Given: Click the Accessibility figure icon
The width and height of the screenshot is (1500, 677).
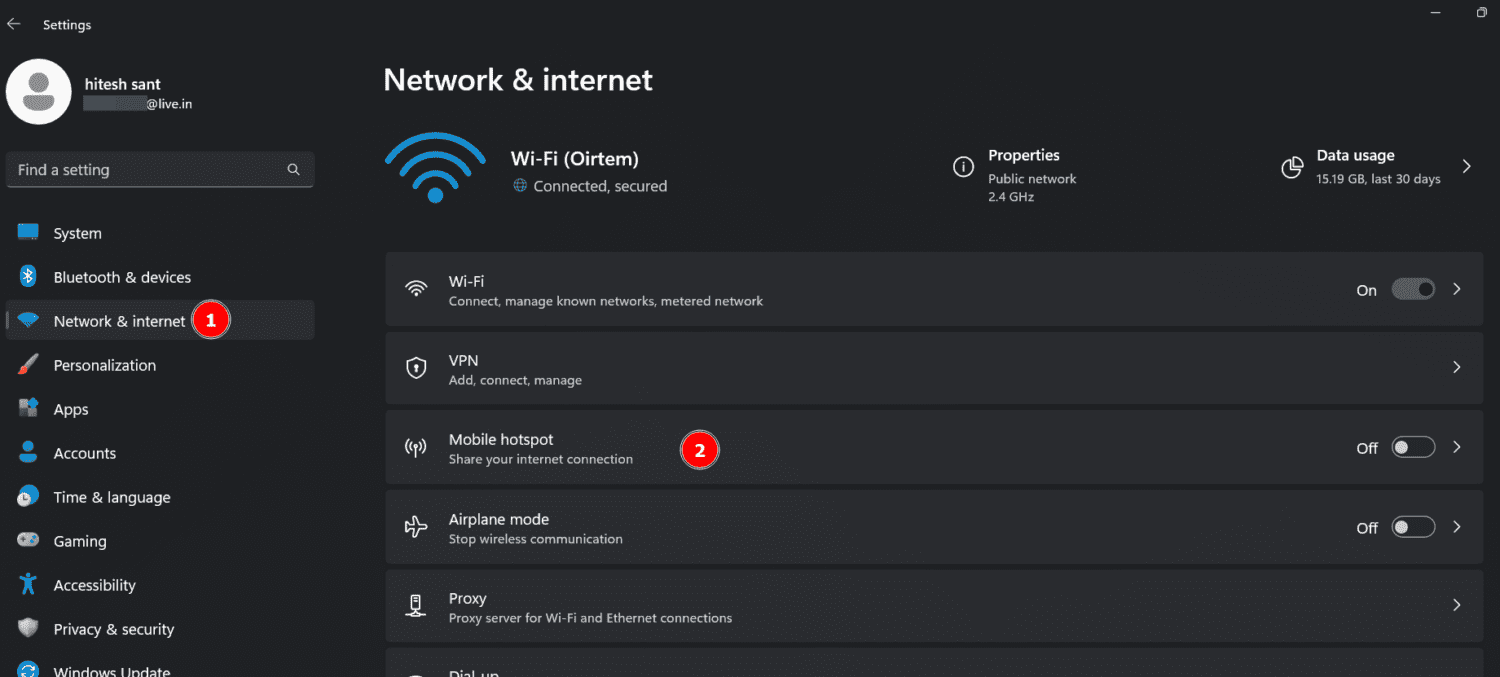Looking at the screenshot, I should (29, 585).
